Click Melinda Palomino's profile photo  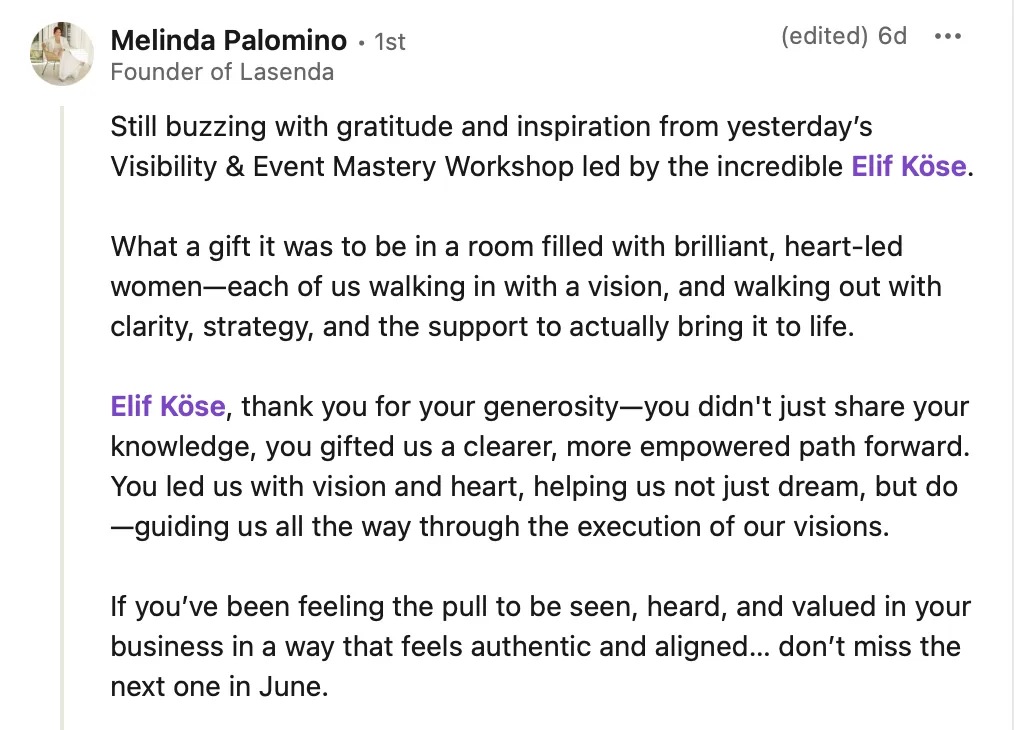pyautogui.click(x=62, y=54)
